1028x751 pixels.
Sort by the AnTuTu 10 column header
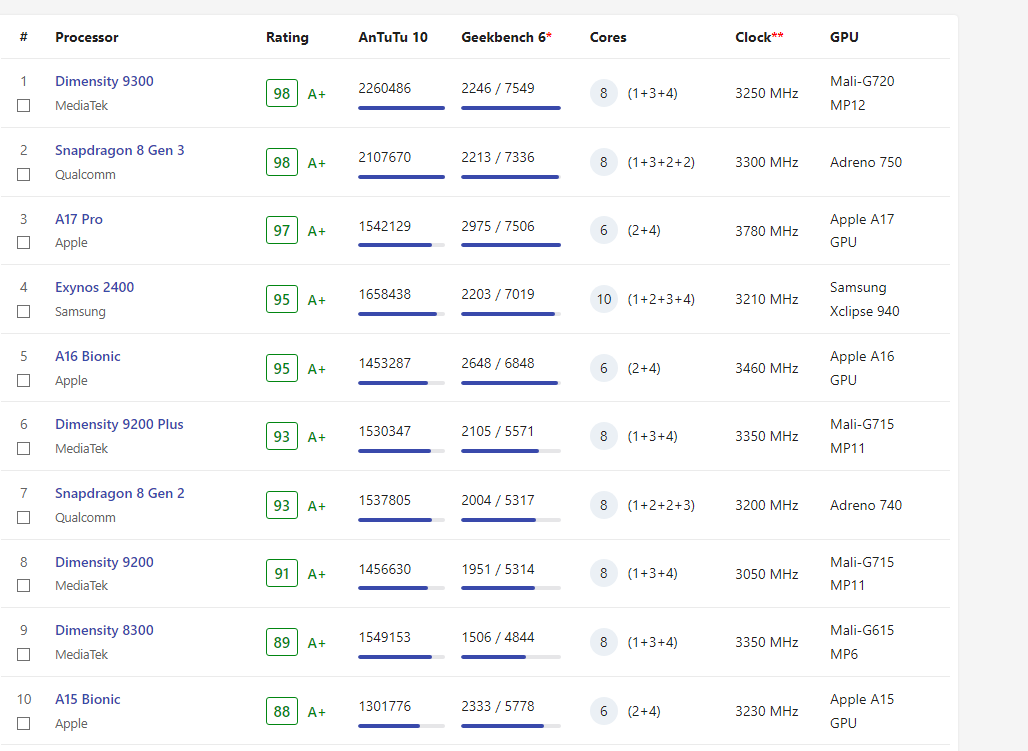393,37
